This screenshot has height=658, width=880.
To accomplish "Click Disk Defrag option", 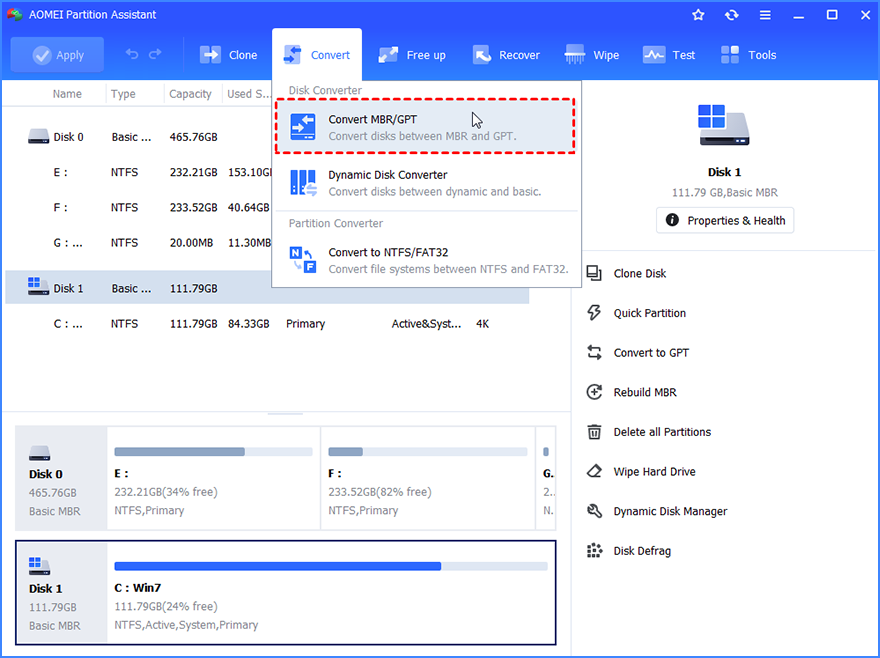I will tap(642, 551).
